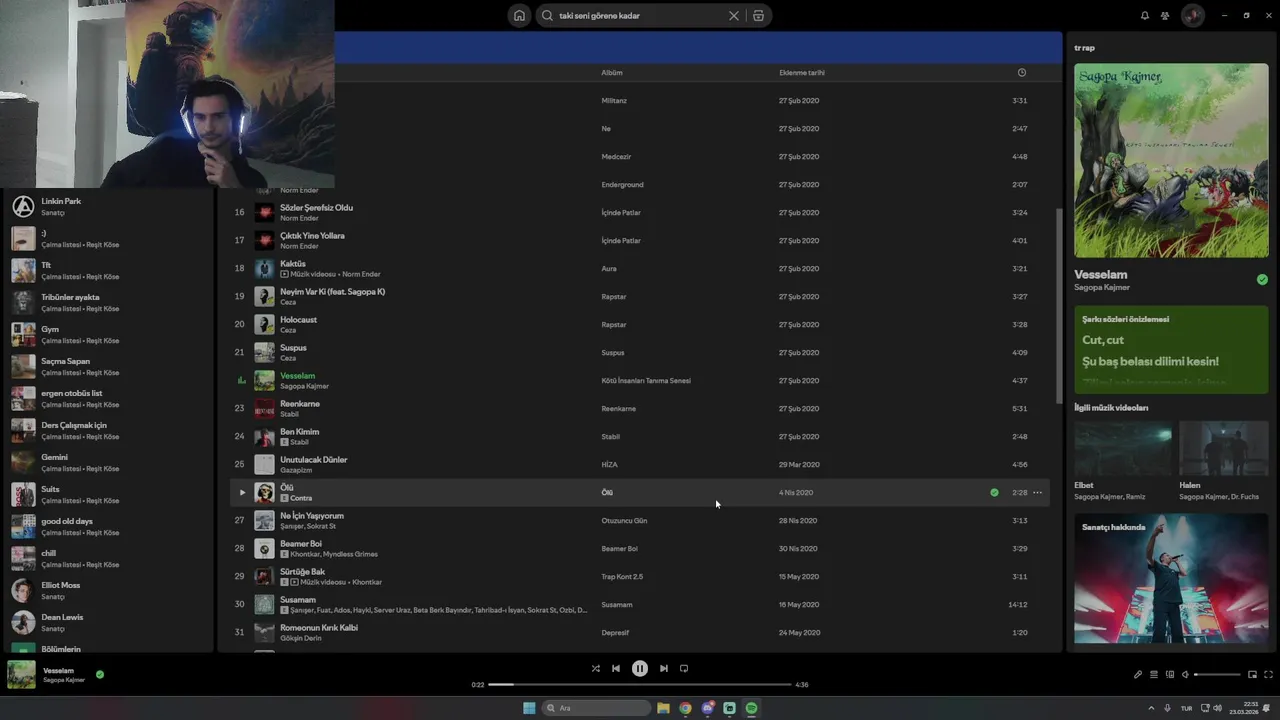Go to Spotify Home via house icon
This screenshot has height=720, width=1280.
(519, 16)
